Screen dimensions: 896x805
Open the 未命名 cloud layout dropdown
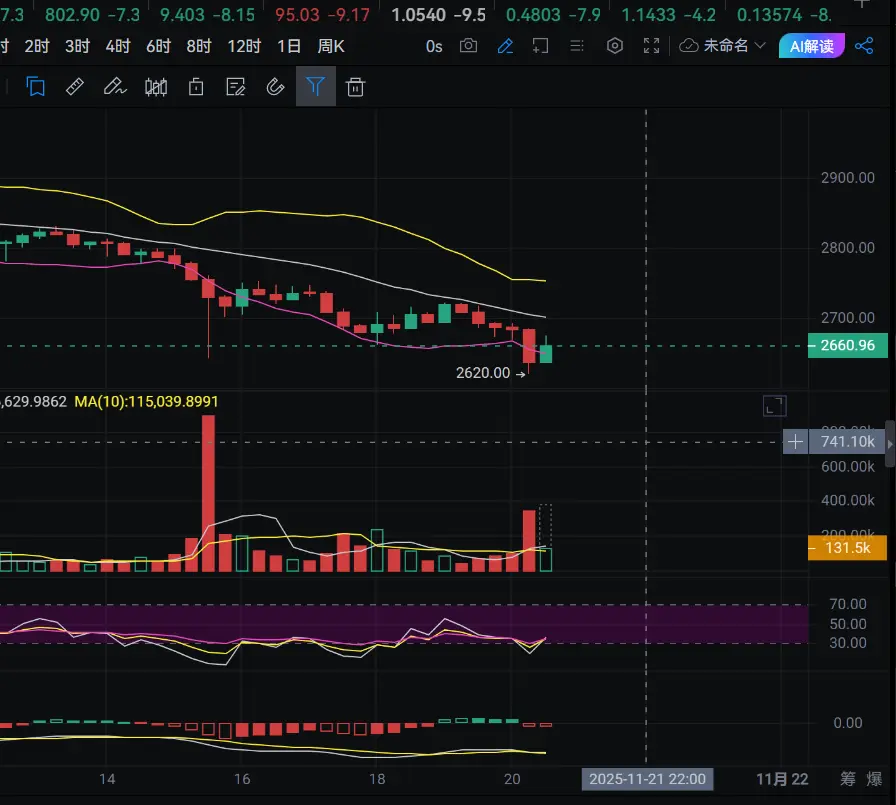point(722,46)
